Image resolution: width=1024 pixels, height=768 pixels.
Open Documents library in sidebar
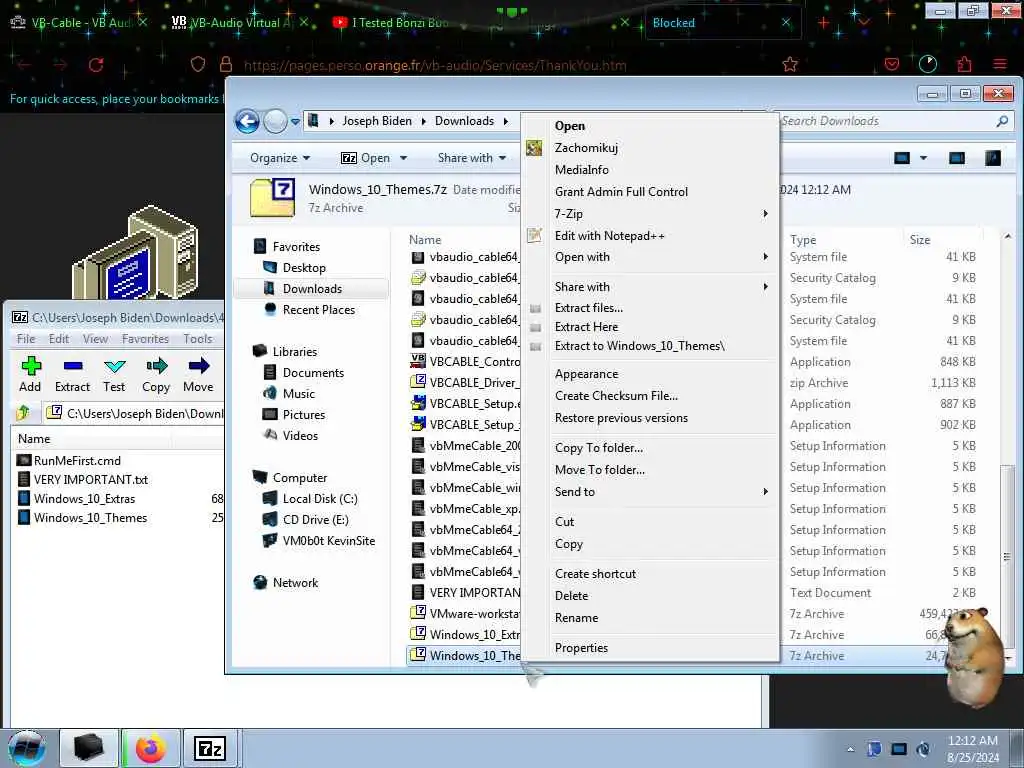[313, 373]
